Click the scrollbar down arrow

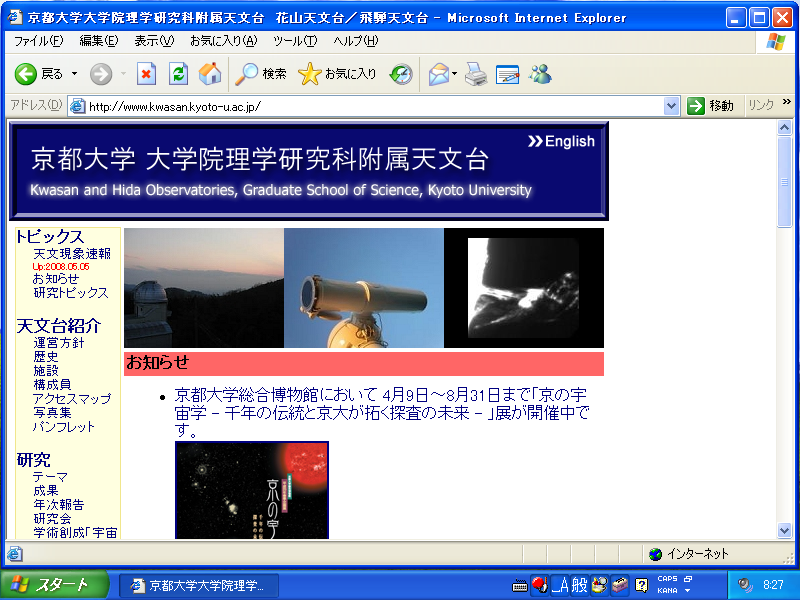click(x=784, y=531)
